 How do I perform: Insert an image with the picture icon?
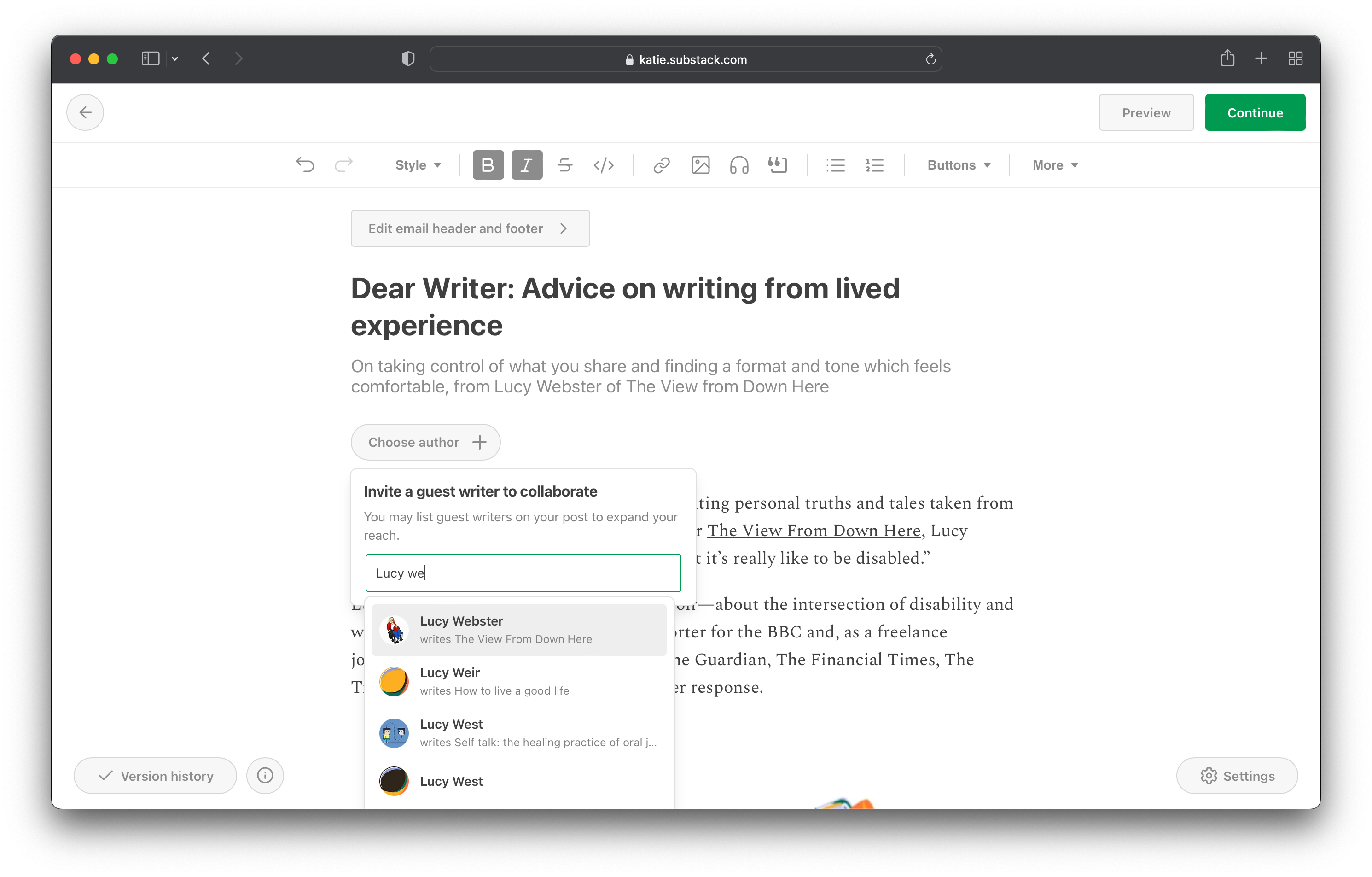(x=700, y=165)
